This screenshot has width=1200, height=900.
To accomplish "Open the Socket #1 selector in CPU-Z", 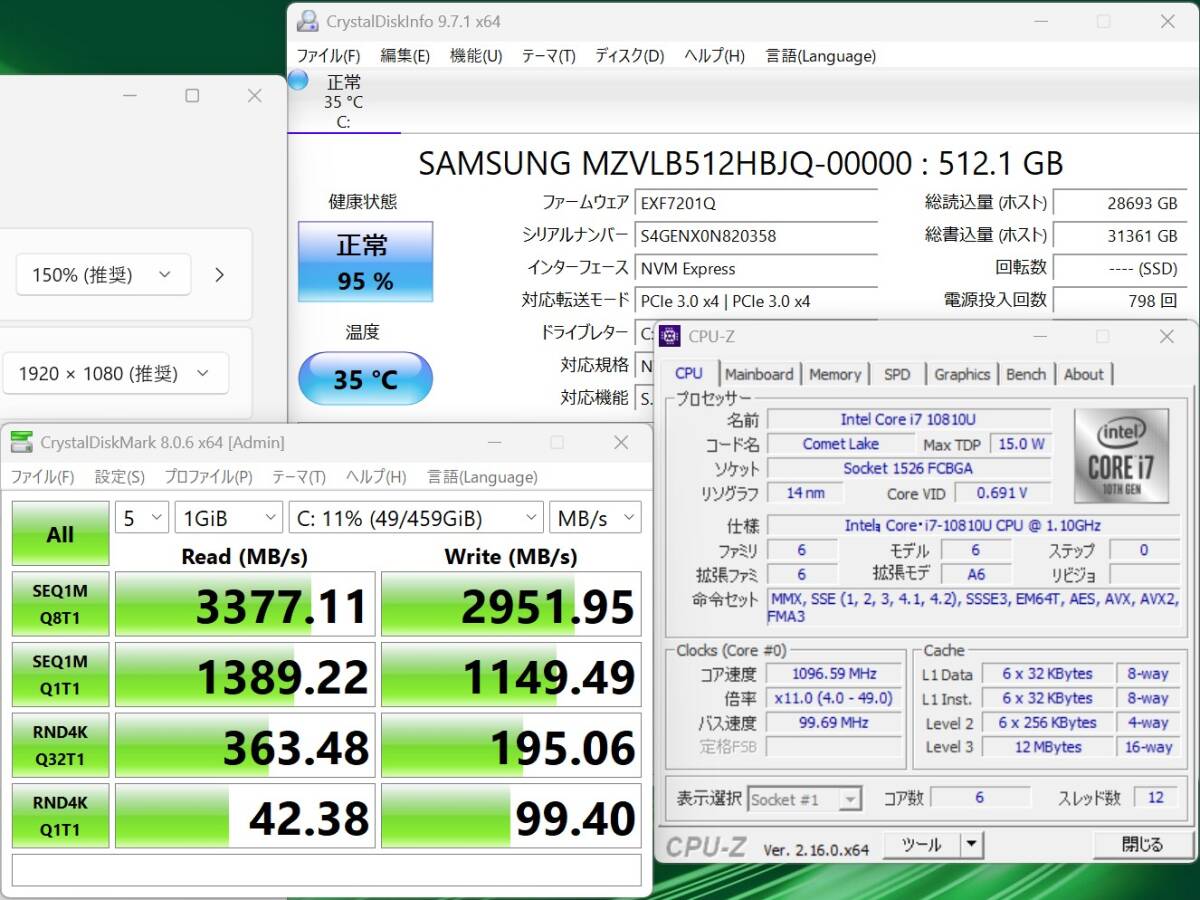I will [x=805, y=797].
